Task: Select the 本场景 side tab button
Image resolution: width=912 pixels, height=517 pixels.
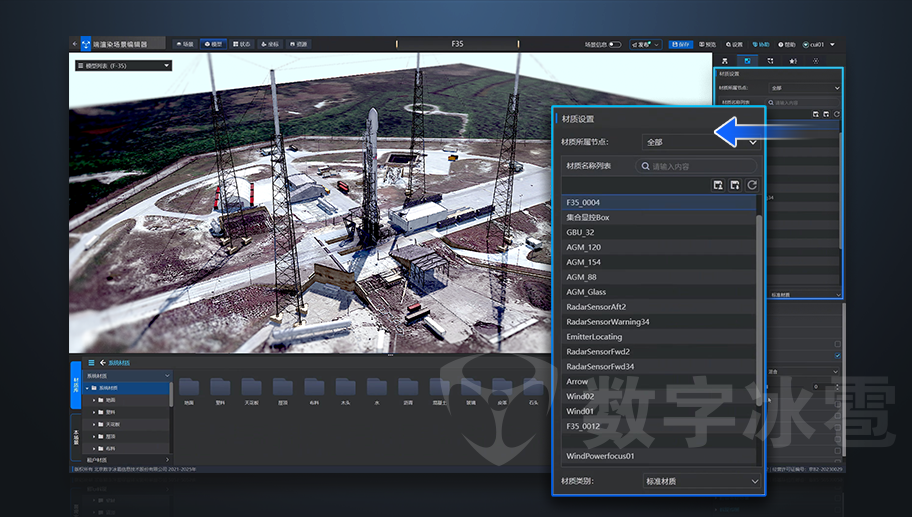Action: click(x=76, y=436)
